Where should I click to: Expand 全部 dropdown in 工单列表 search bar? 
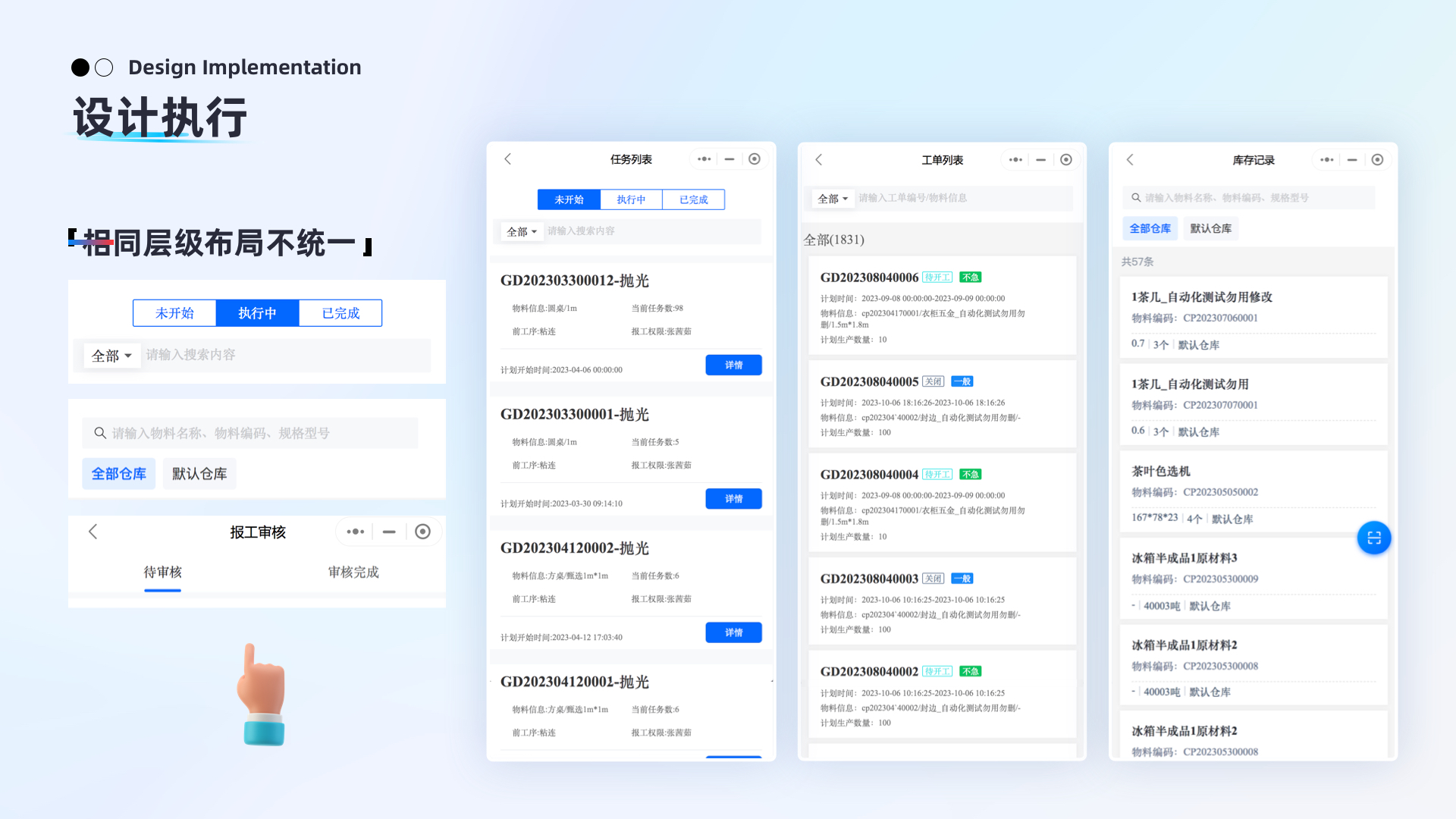click(x=833, y=199)
